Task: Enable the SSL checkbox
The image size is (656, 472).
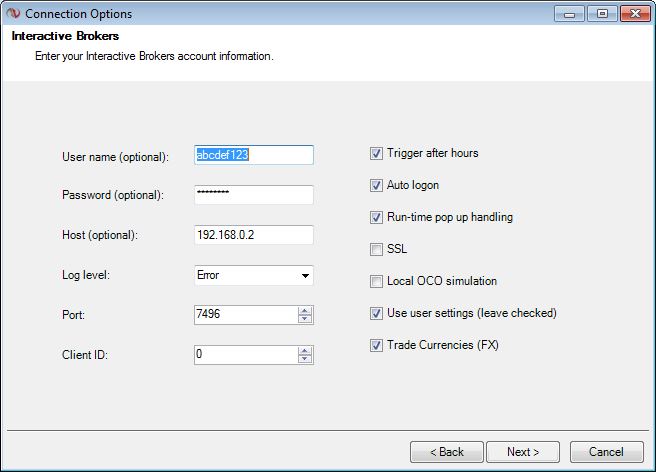Action: tap(376, 249)
